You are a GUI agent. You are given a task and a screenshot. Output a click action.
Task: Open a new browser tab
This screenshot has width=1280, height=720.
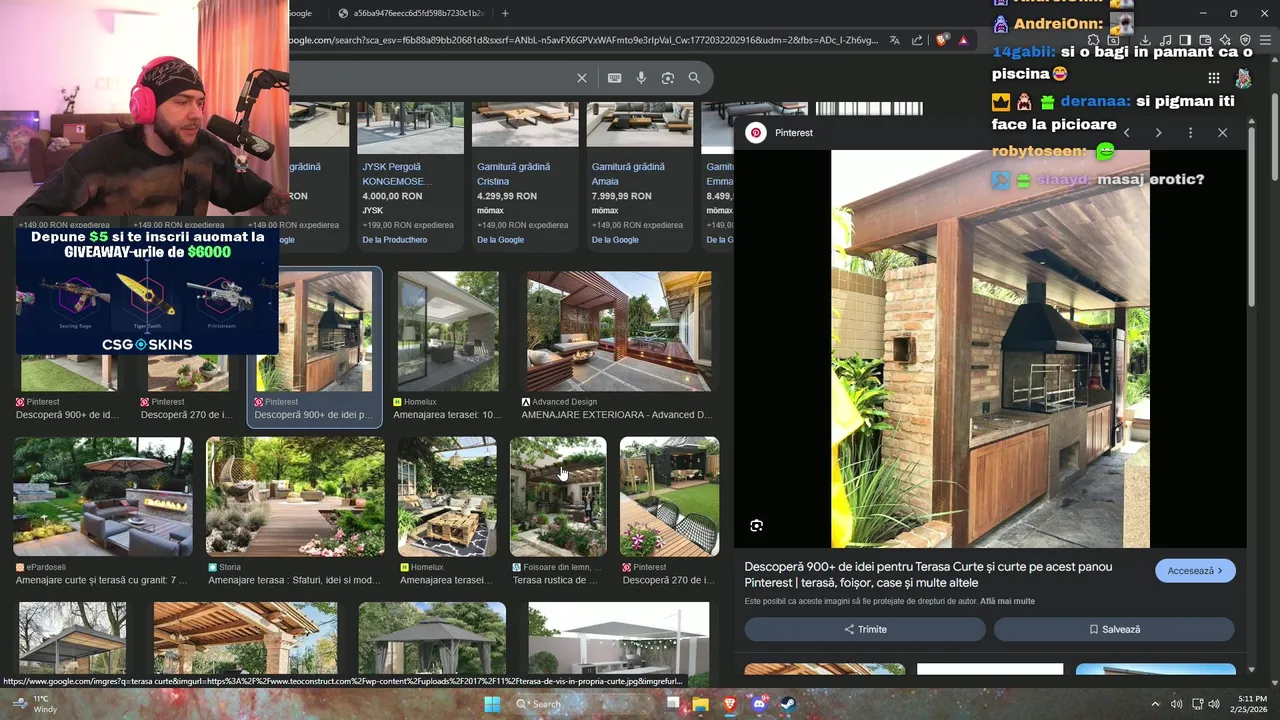tap(505, 13)
